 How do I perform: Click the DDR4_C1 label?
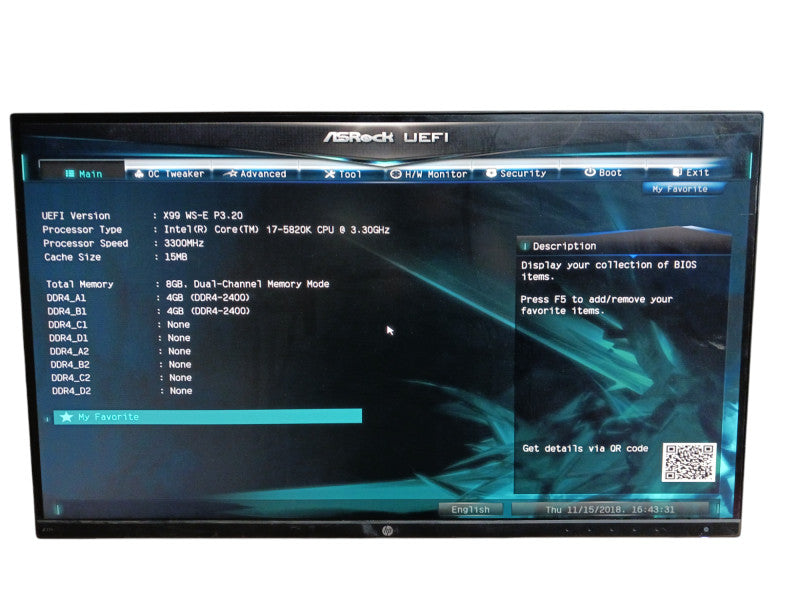coord(68,324)
